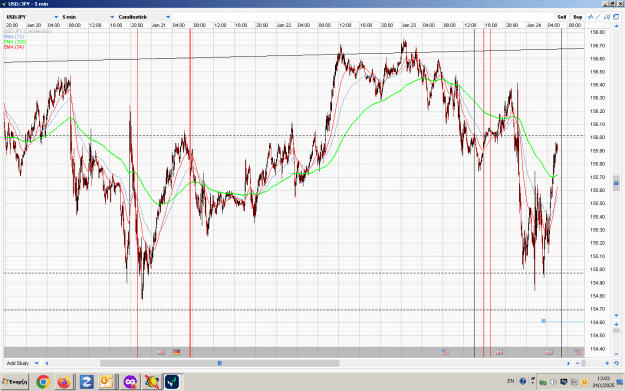Click the Jan 22 date label

[284, 25]
